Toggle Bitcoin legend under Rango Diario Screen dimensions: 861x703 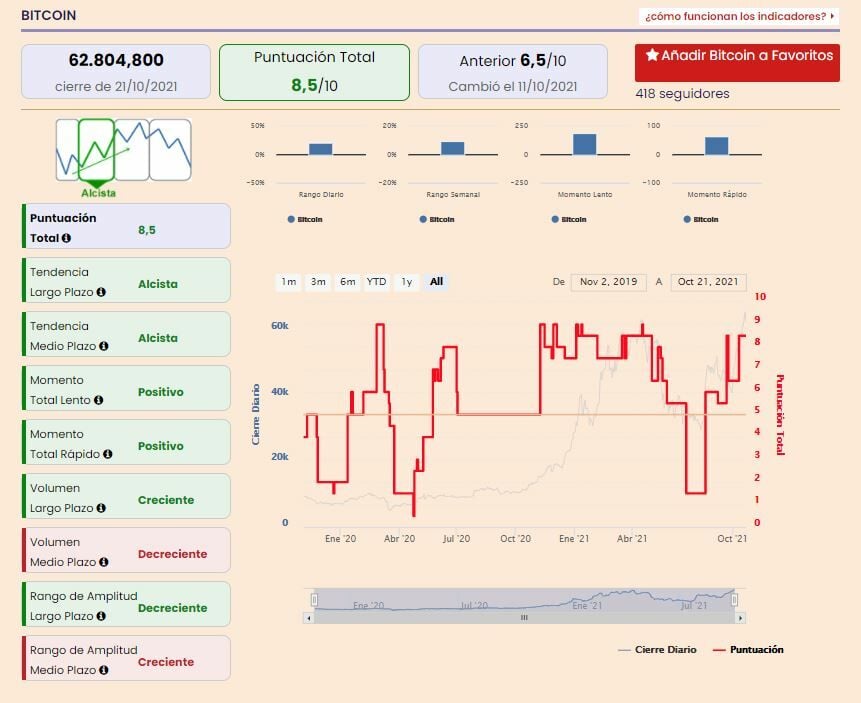click(305, 219)
